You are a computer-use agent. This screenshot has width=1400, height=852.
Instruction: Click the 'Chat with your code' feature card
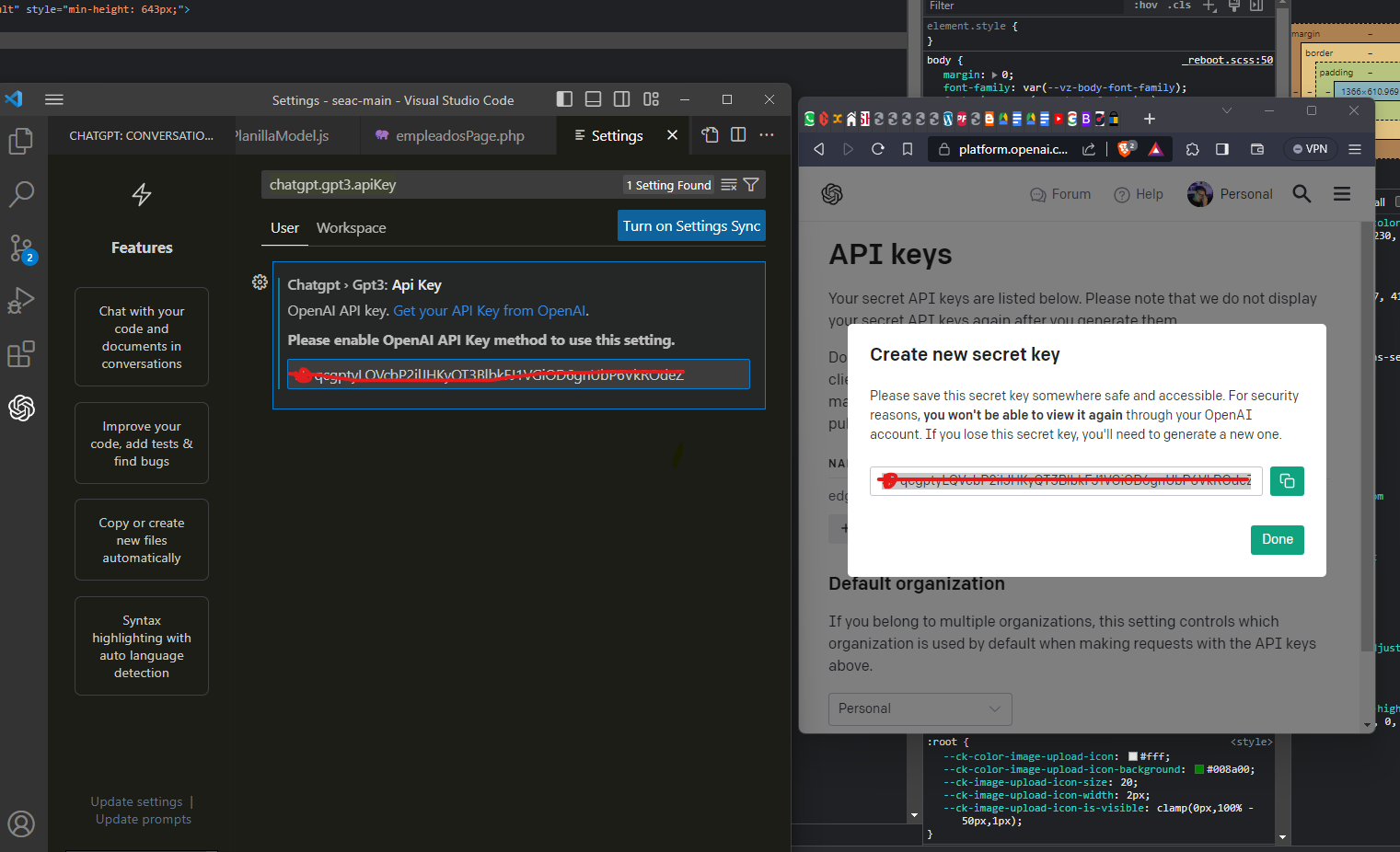point(142,337)
